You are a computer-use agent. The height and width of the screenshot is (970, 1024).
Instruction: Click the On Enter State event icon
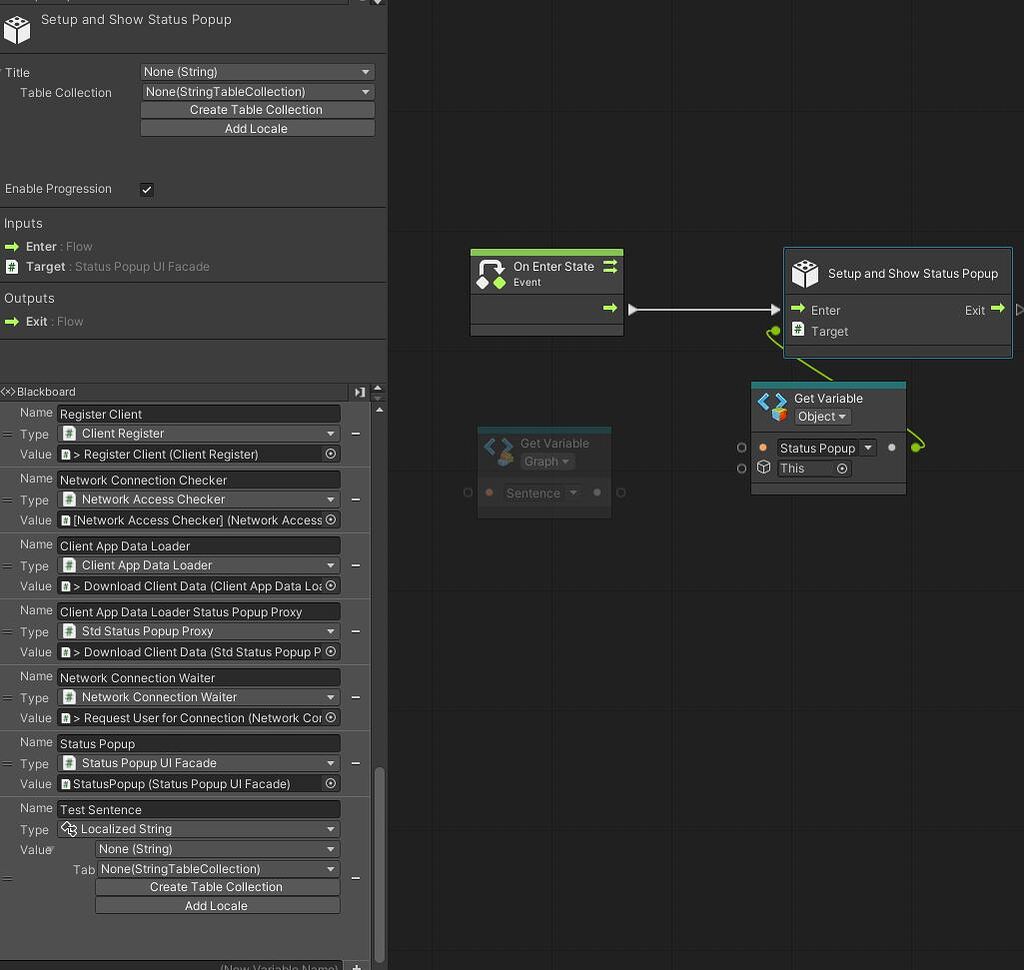[x=492, y=268]
